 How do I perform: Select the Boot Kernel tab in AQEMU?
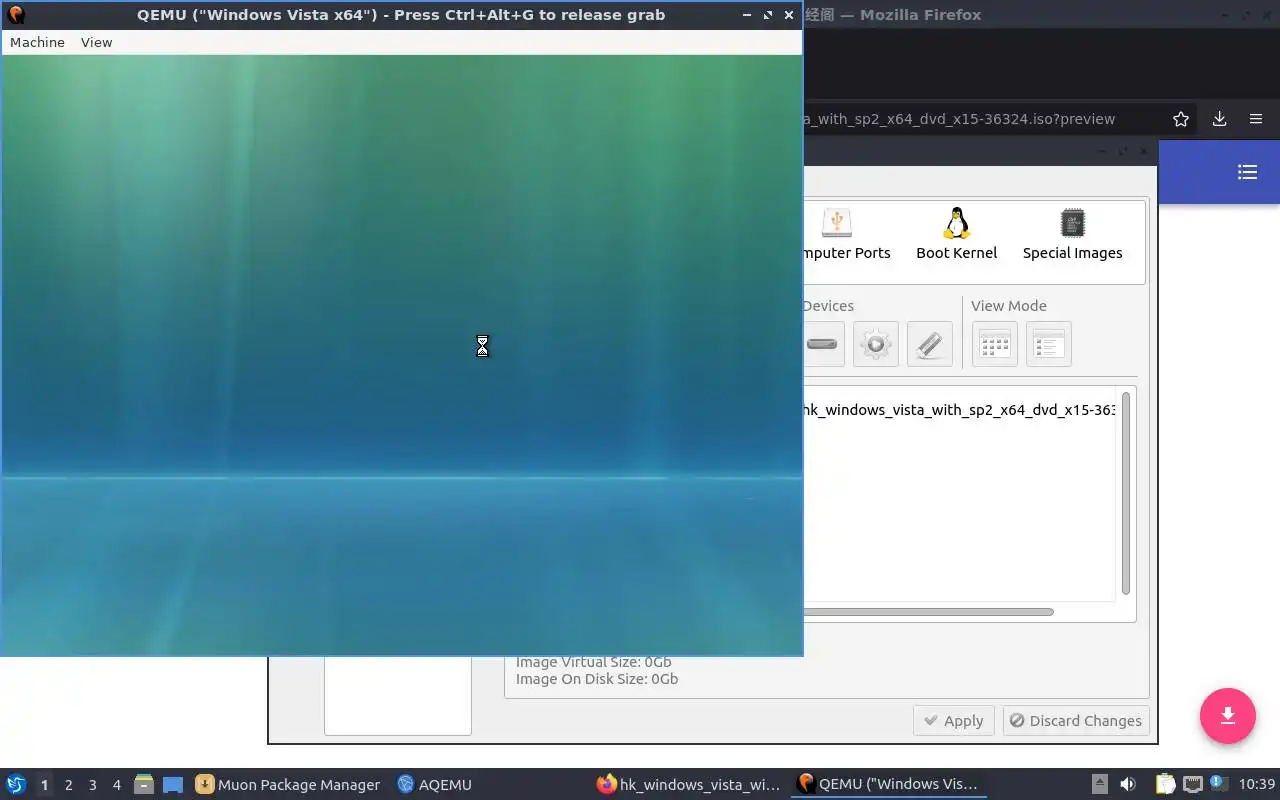click(x=956, y=235)
